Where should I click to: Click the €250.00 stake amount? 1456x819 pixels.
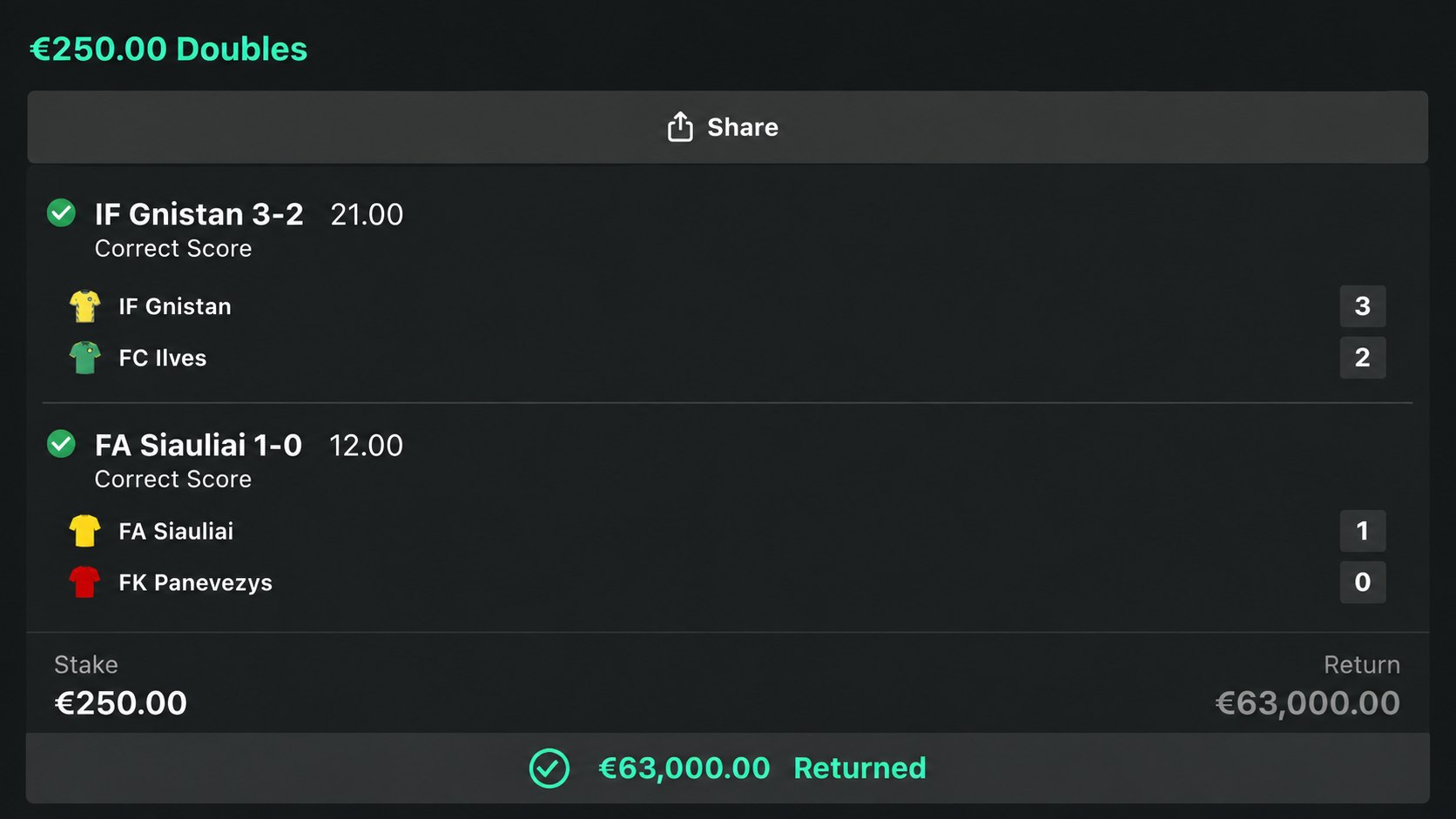pos(121,703)
